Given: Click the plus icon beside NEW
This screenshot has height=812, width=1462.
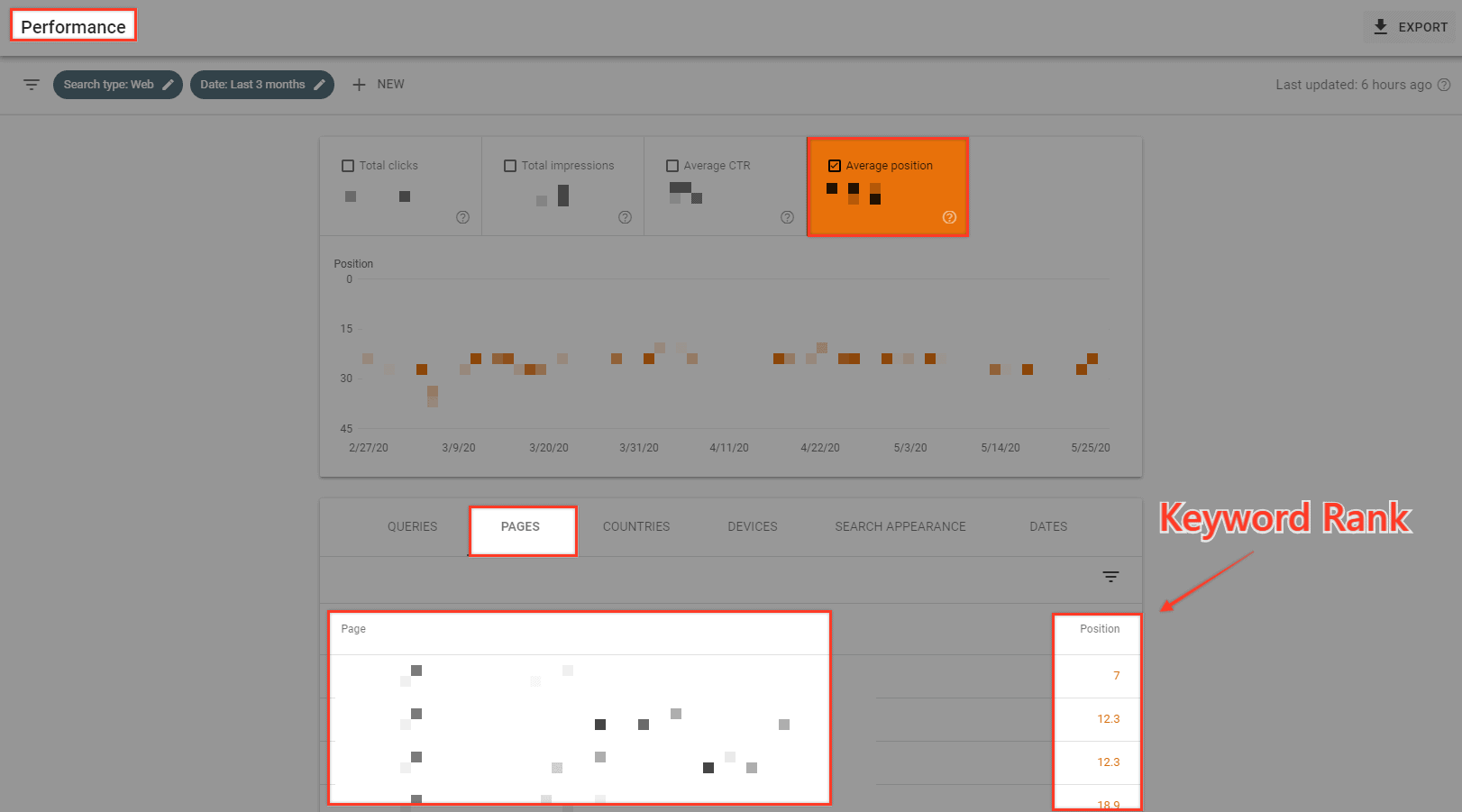Looking at the screenshot, I should point(359,85).
